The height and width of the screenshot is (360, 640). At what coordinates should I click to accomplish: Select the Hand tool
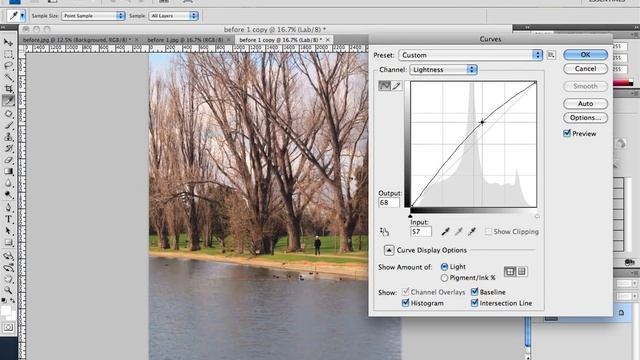click(x=8, y=279)
